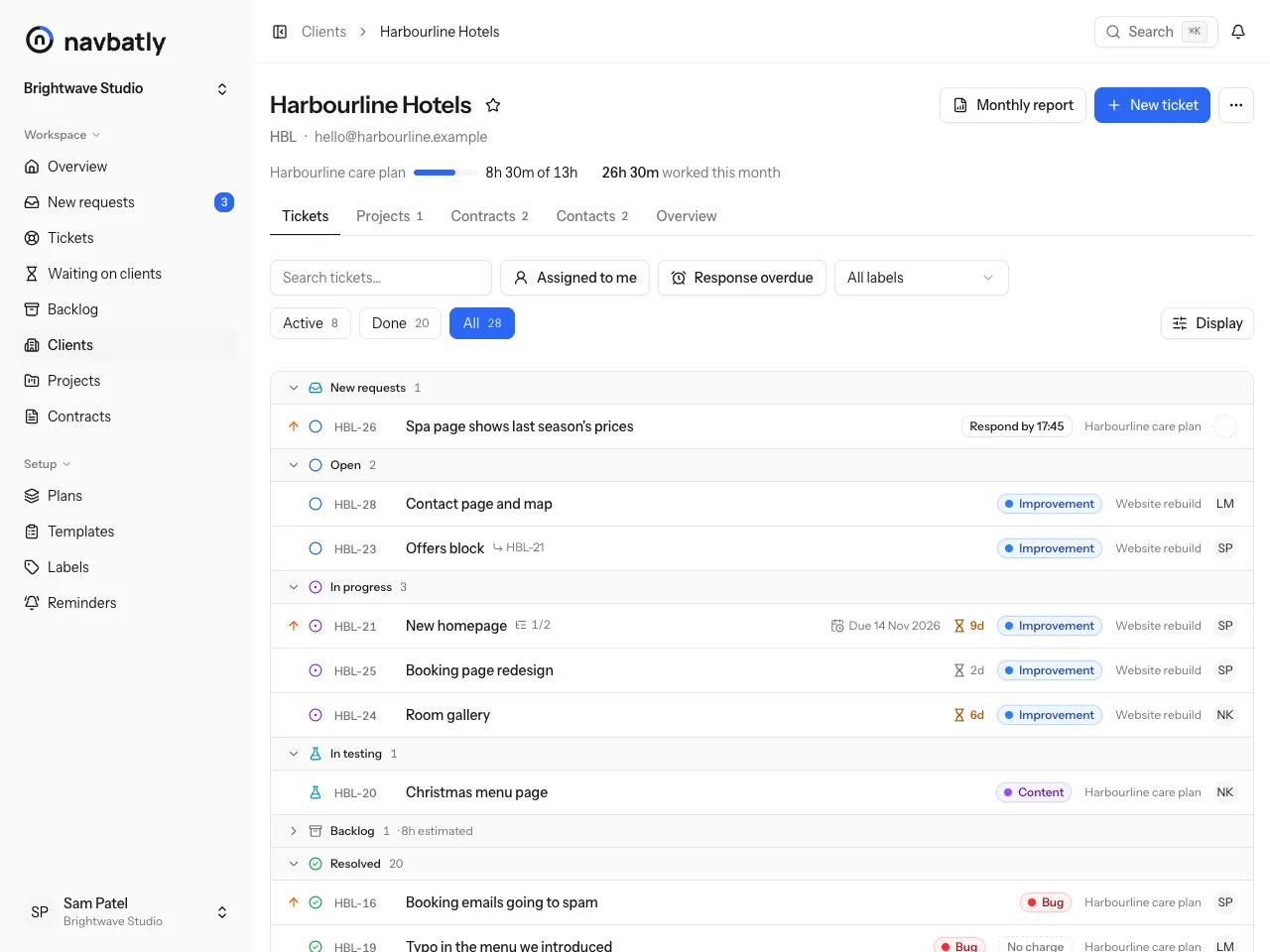The height and width of the screenshot is (952, 1270).
Task: Click status icon of HBL-20 ticket
Action: 316,792
